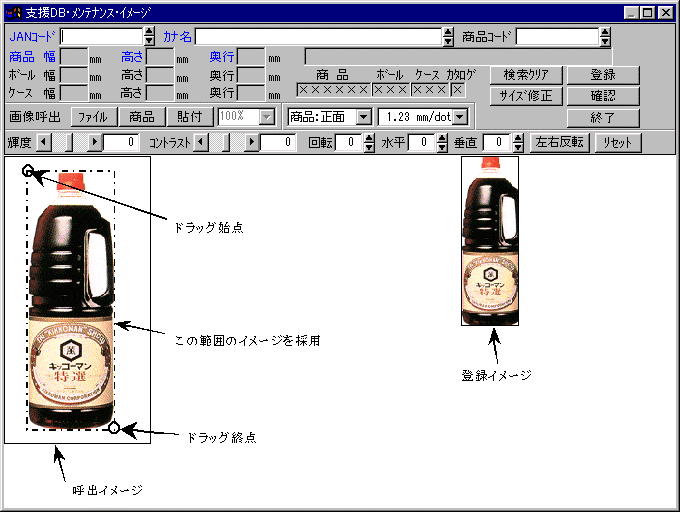Click the コントラスト slider right arrow
The height and width of the screenshot is (512, 680).
(x=252, y=142)
